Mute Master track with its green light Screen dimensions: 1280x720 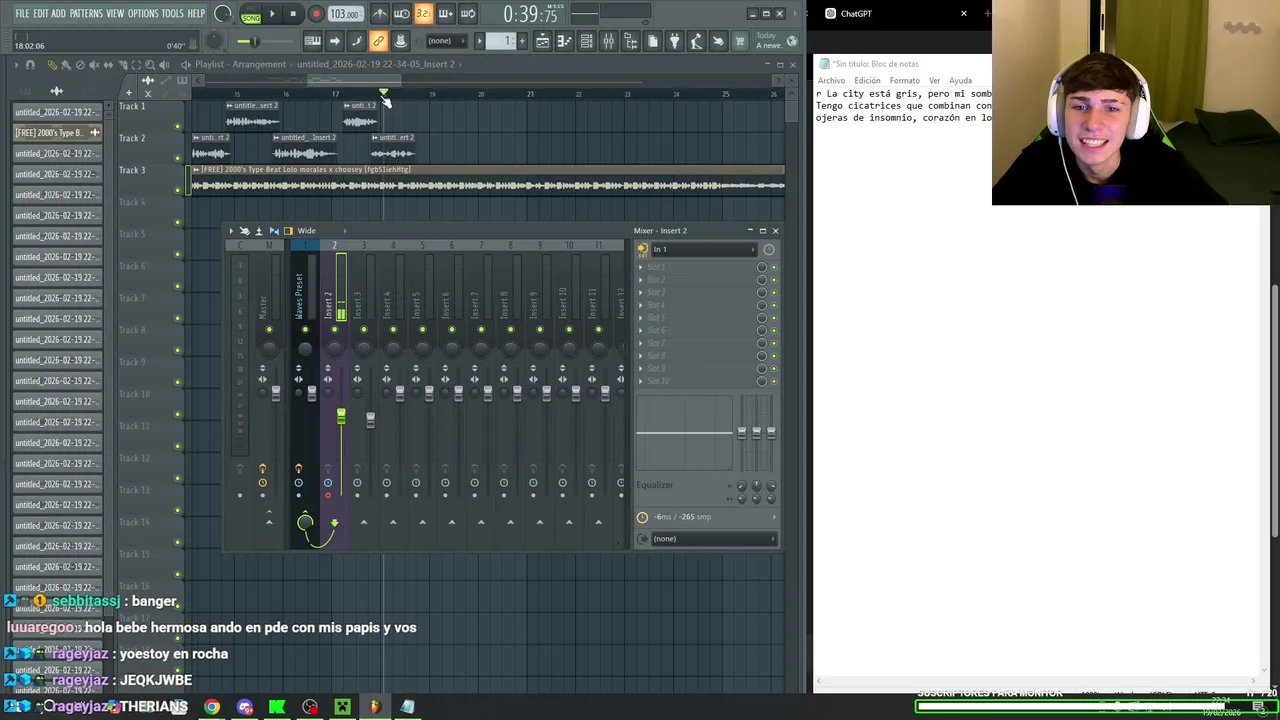pos(269,329)
